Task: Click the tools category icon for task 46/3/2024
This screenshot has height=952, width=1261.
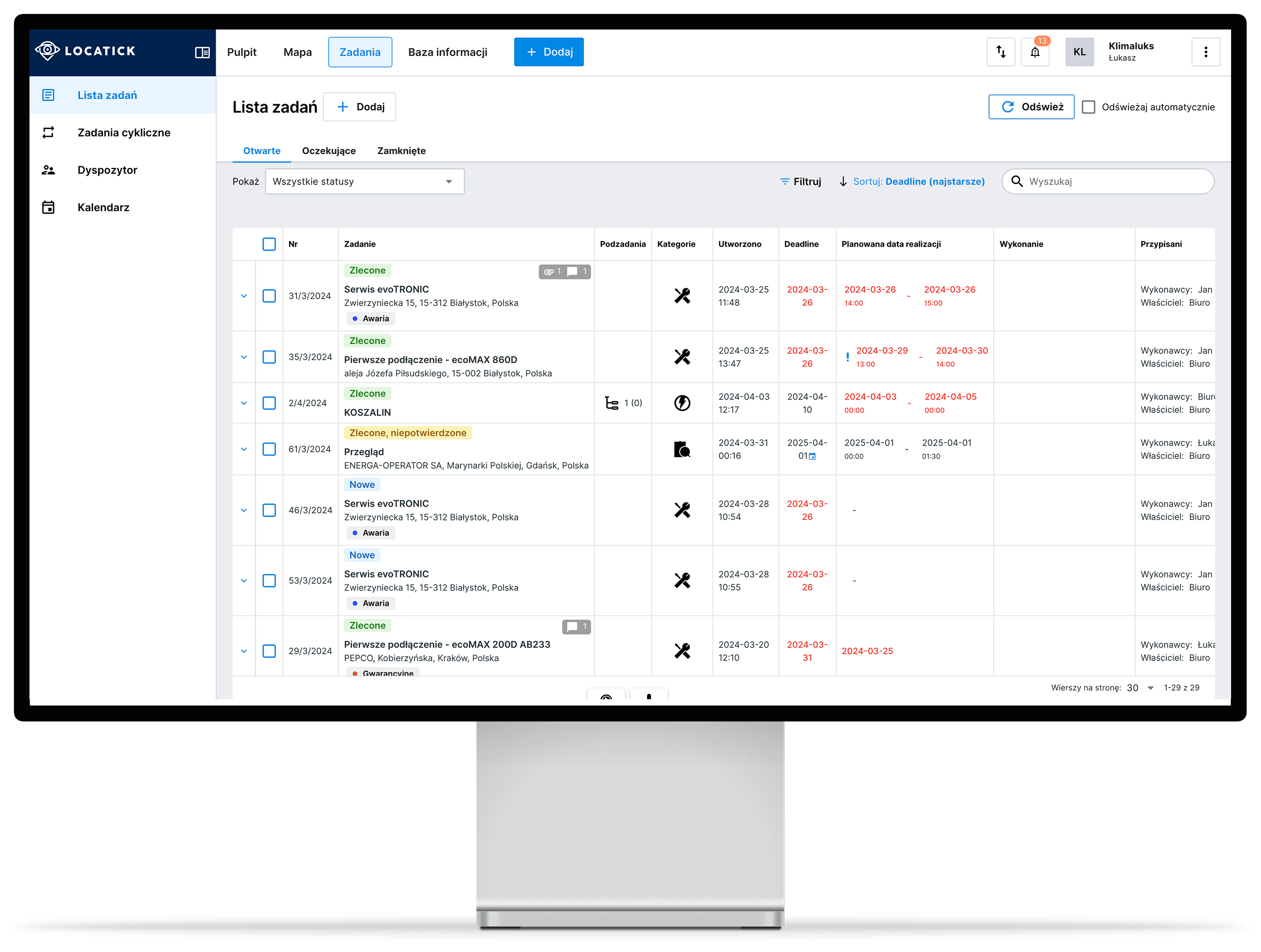Action: (682, 510)
